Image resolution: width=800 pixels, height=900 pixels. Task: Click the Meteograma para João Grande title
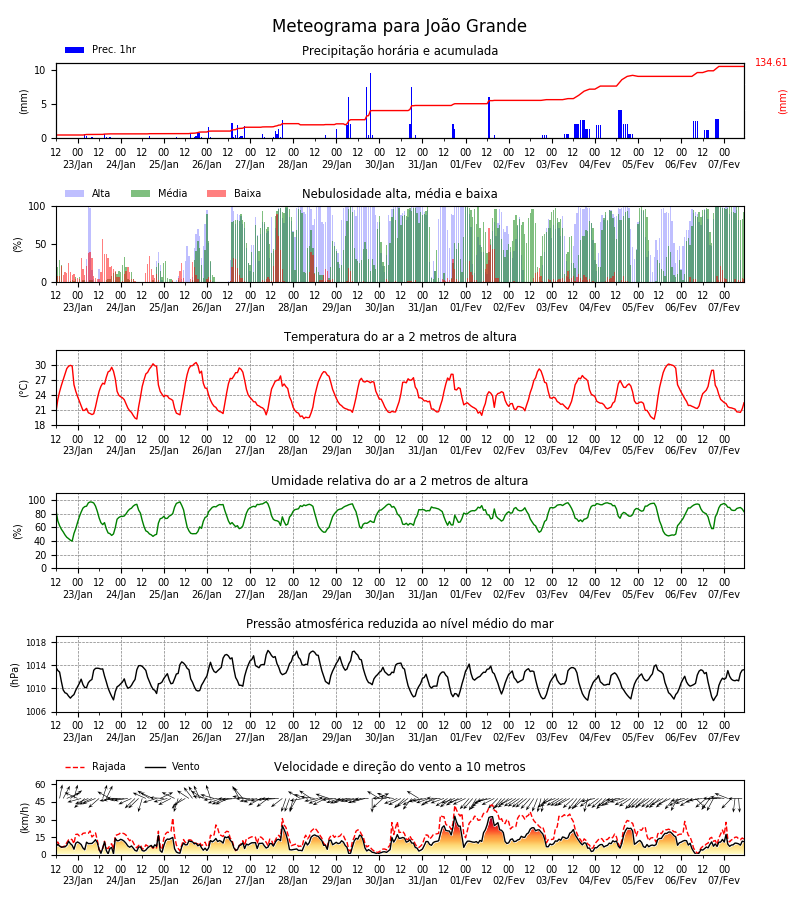(399, 26)
